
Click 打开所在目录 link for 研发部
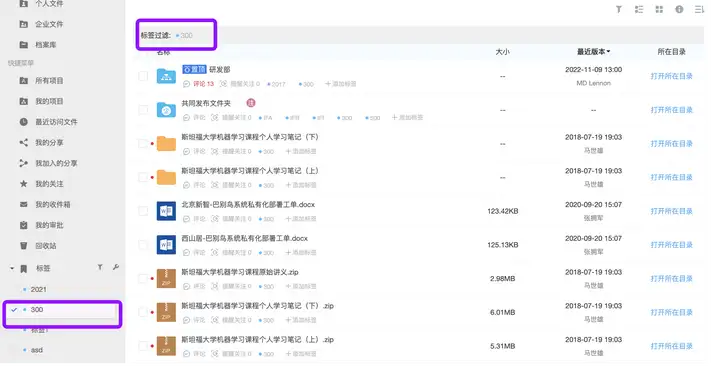click(671, 76)
